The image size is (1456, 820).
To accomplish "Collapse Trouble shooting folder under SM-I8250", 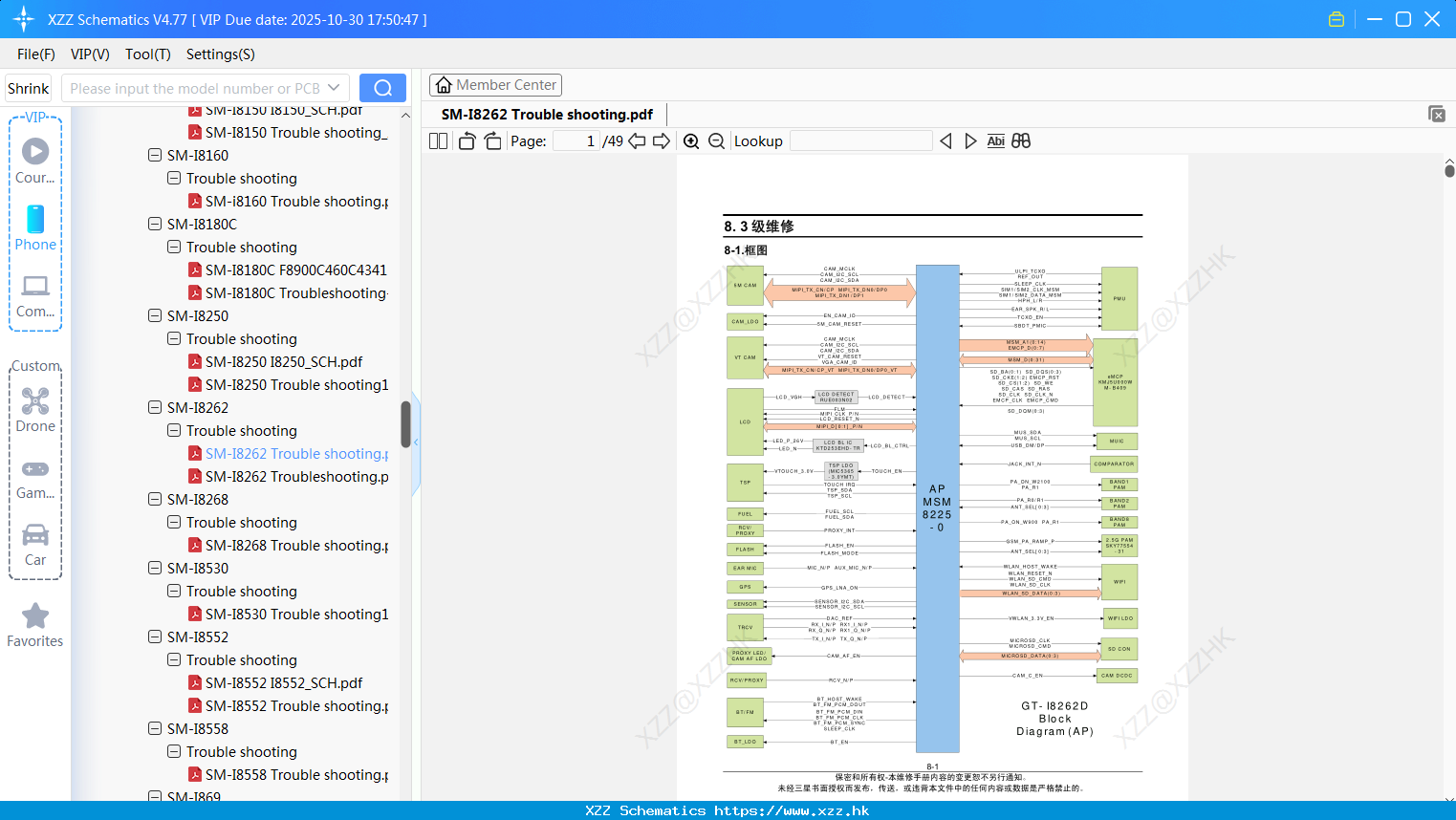I will [174, 338].
